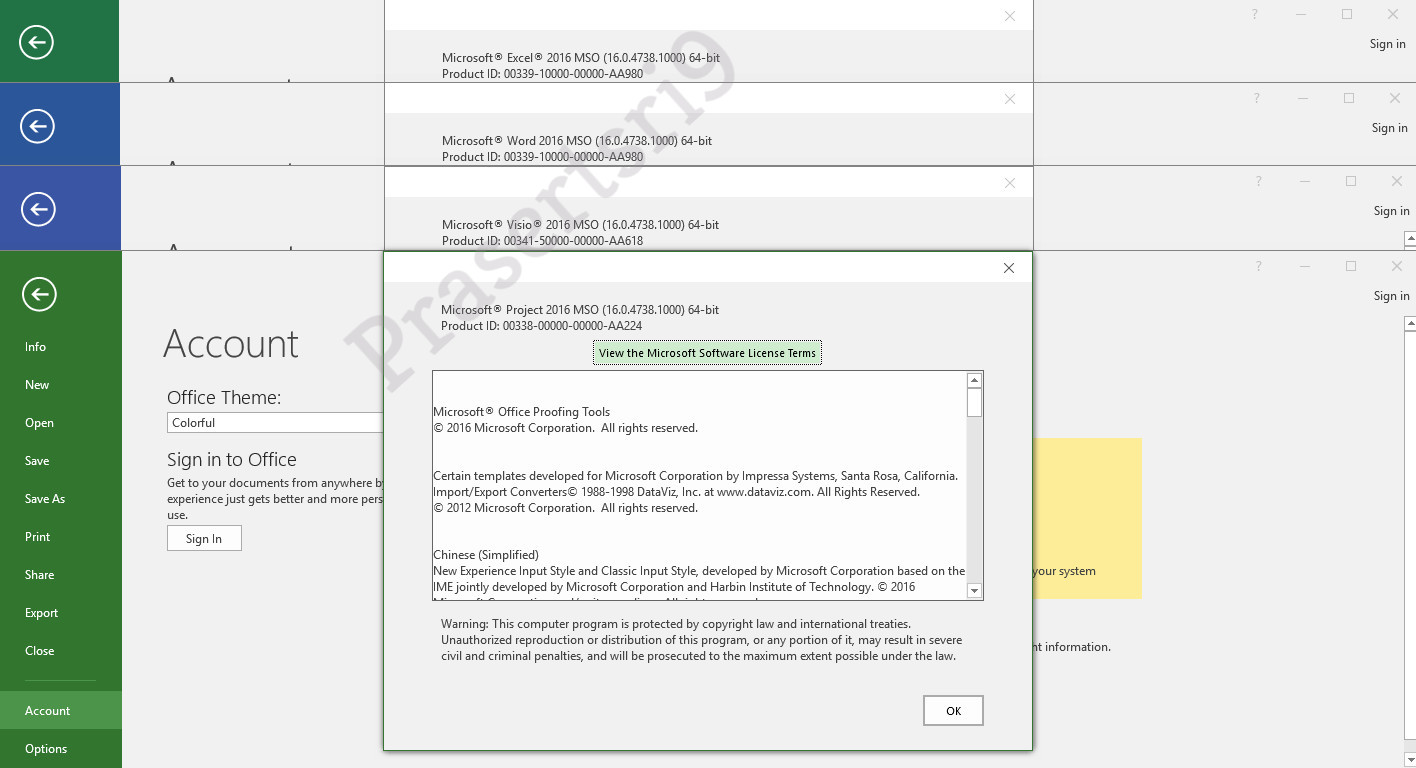Close the About Visio dialog X

(1010, 183)
